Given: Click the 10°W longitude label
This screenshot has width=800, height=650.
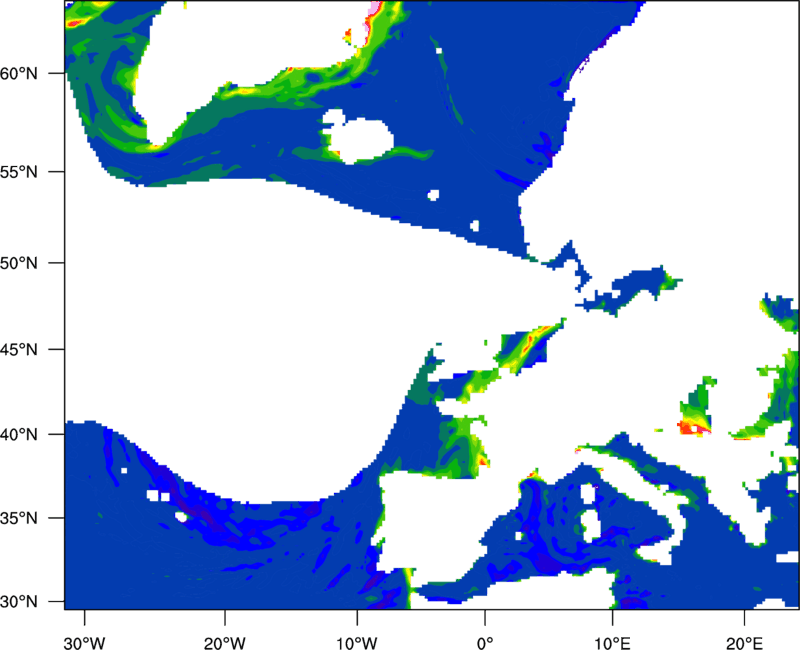Looking at the screenshot, I should pos(357,643).
